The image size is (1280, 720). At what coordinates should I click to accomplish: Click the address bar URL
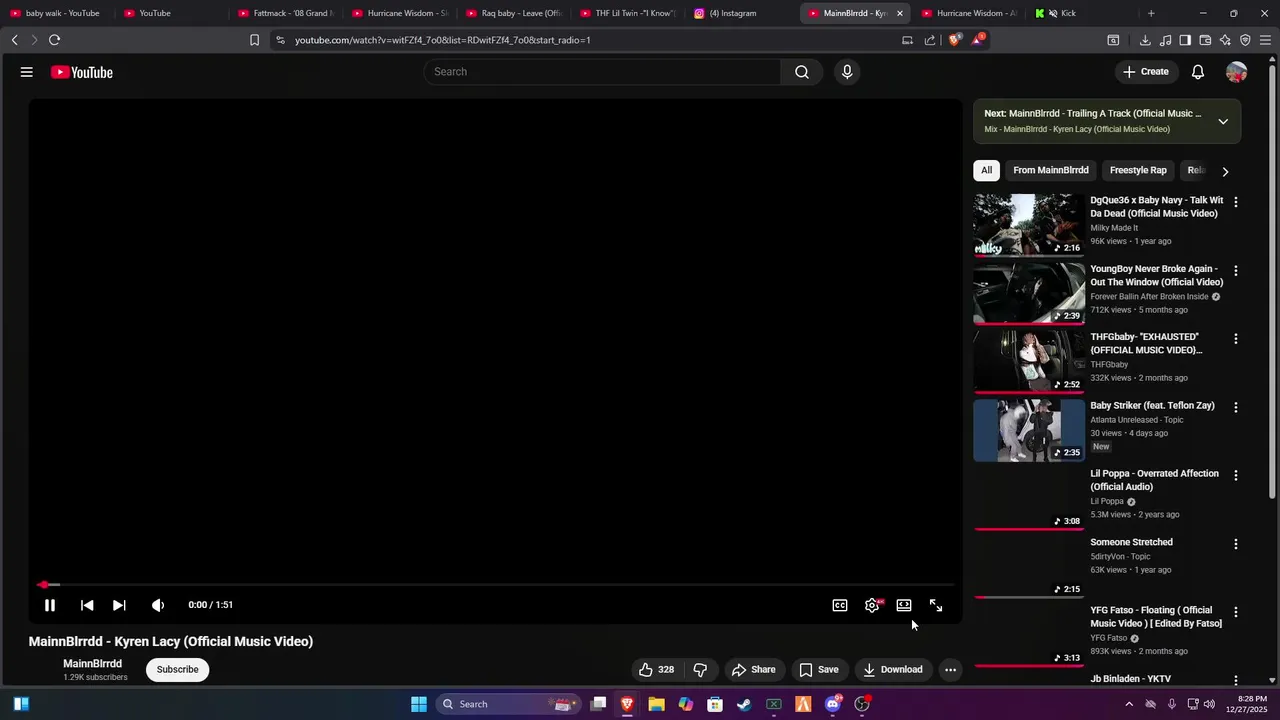tap(443, 40)
